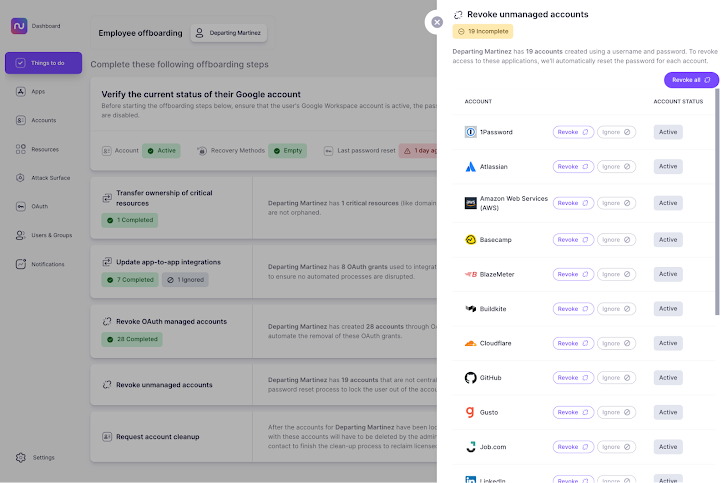728x483 pixels.
Task: Click the app logo in the sidebar
Action: pos(19,26)
